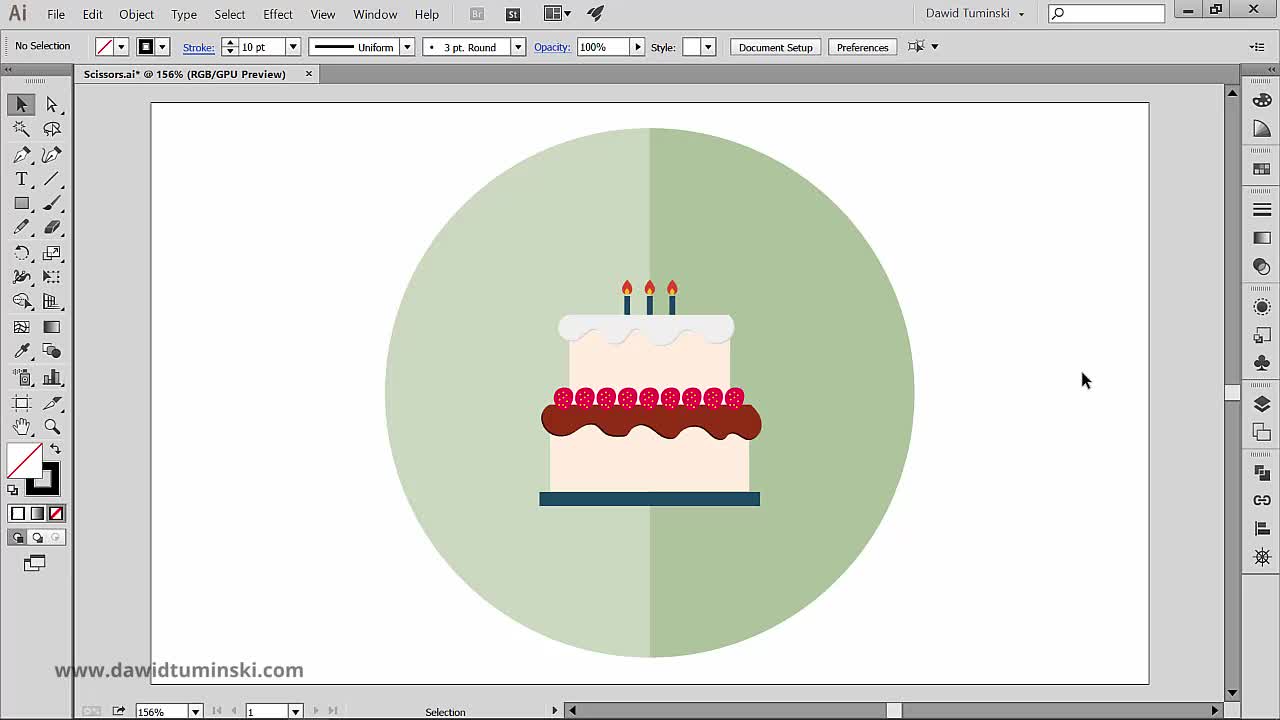Open the Layers panel icon
Image resolution: width=1280 pixels, height=720 pixels.
click(x=1262, y=404)
